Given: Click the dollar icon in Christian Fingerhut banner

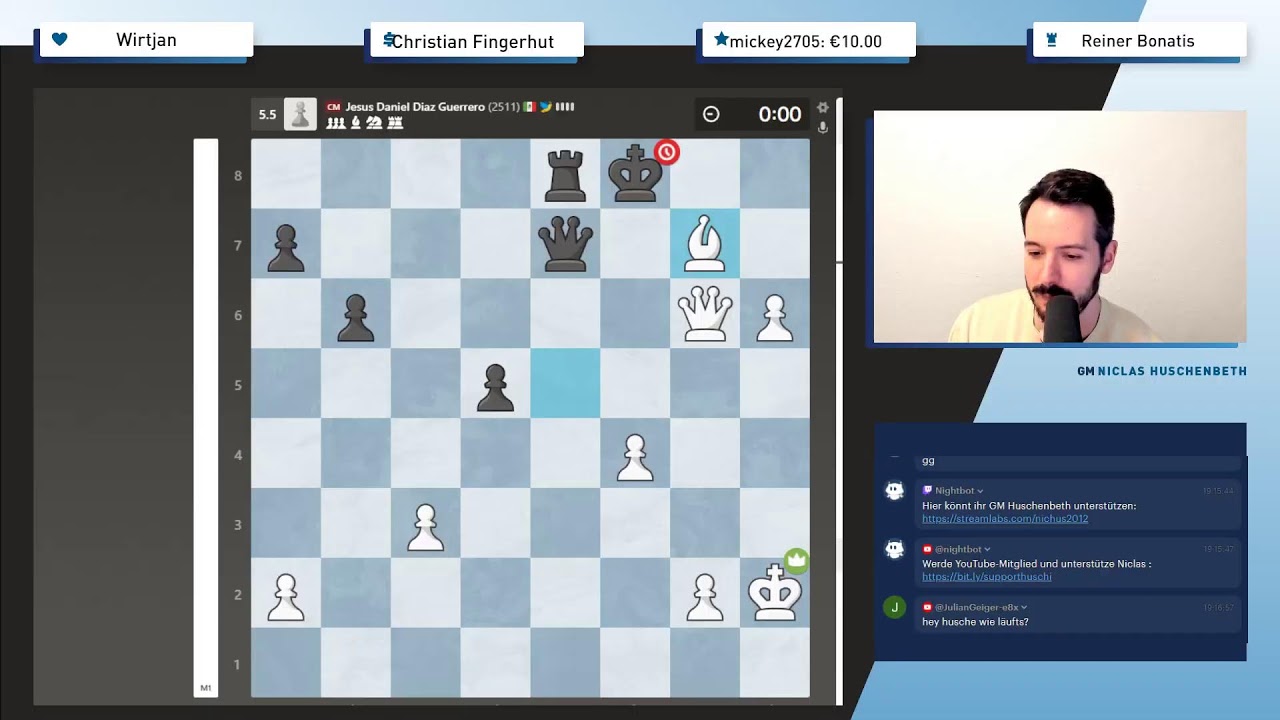Looking at the screenshot, I should point(389,40).
